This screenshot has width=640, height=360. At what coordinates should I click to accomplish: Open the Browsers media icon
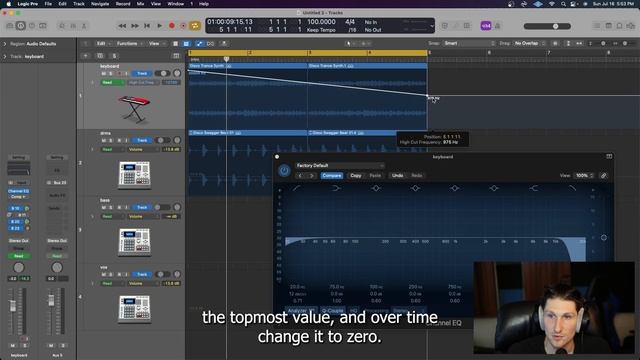pyautogui.click(x=631, y=26)
